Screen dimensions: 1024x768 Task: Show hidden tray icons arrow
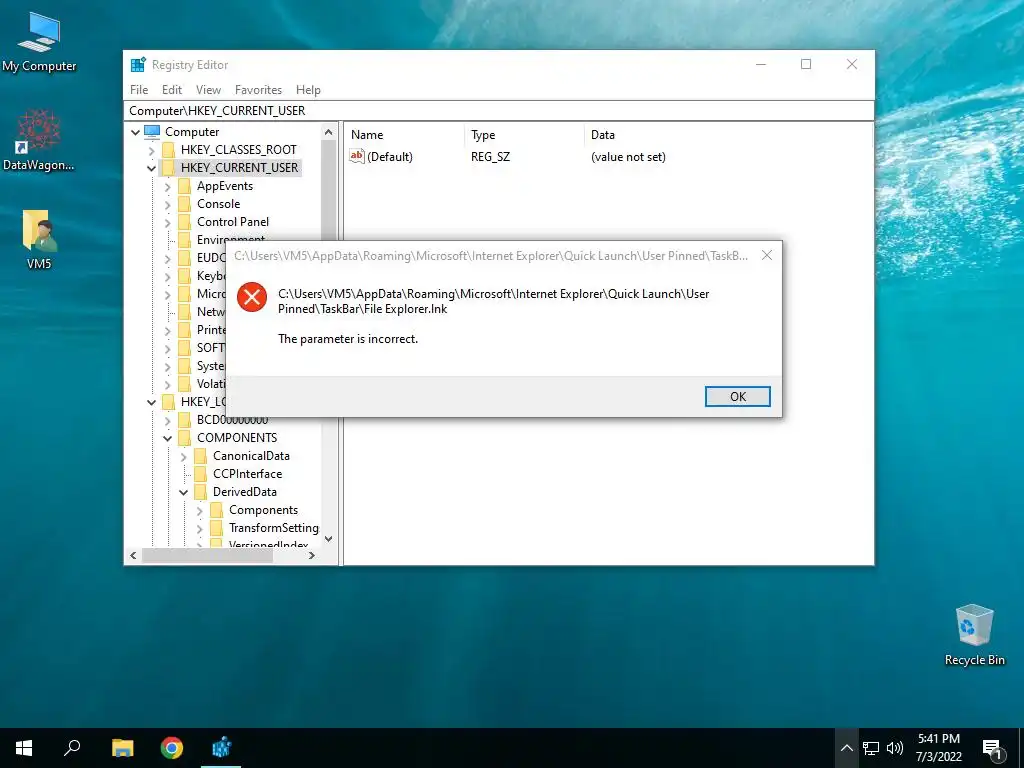[x=846, y=748]
